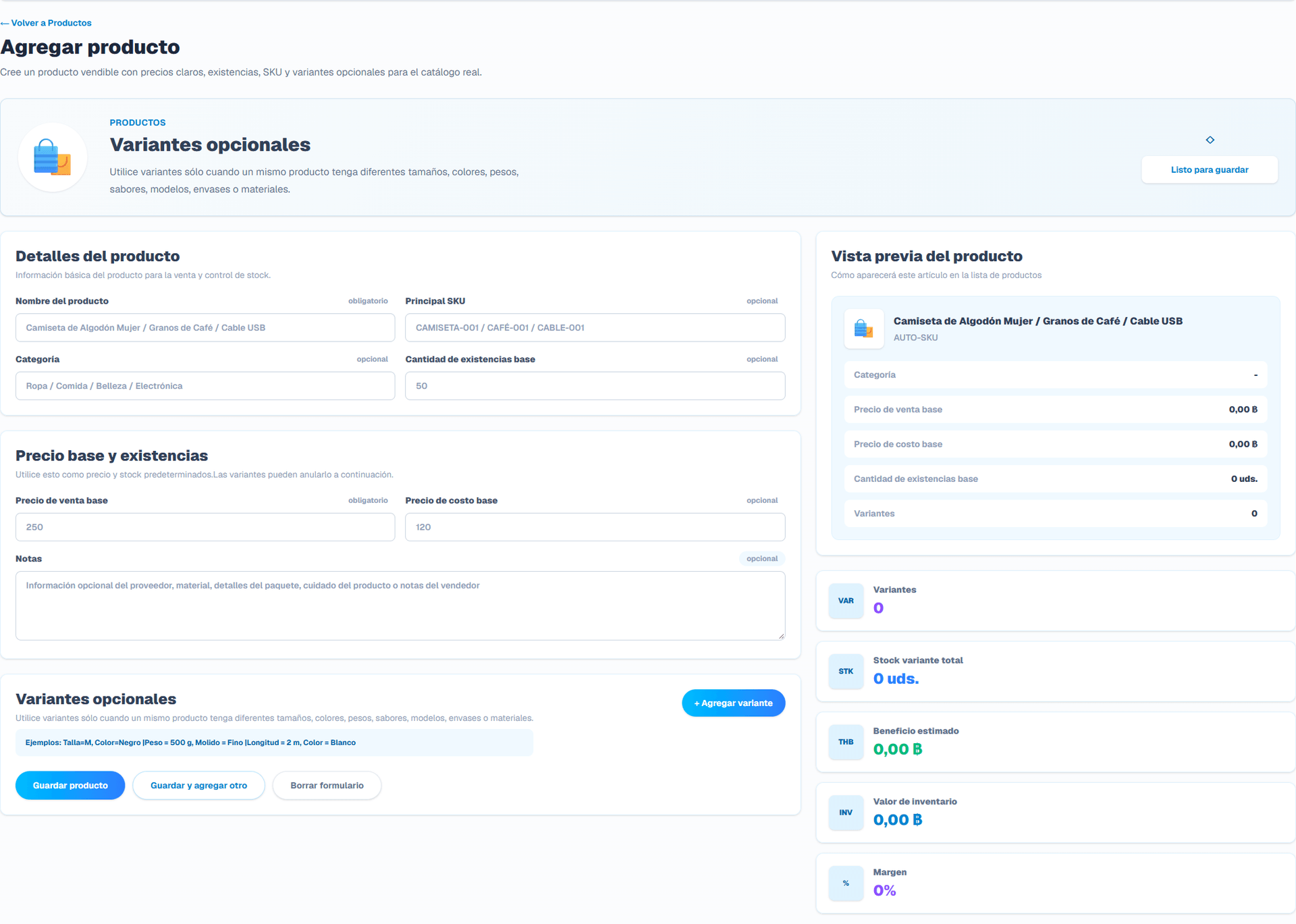The width and height of the screenshot is (1296, 924).
Task: Focus the Precio de costo base field
Action: tap(595, 527)
